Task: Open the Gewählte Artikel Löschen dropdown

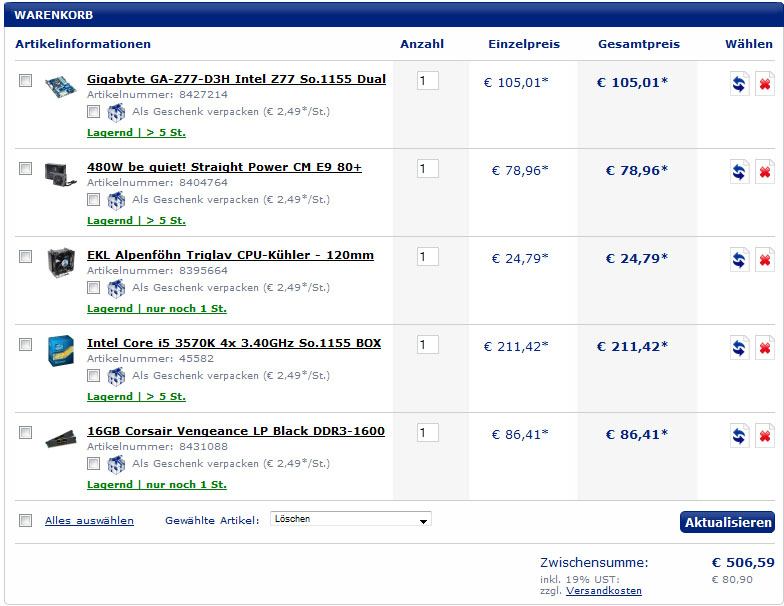Action: pyautogui.click(x=350, y=519)
